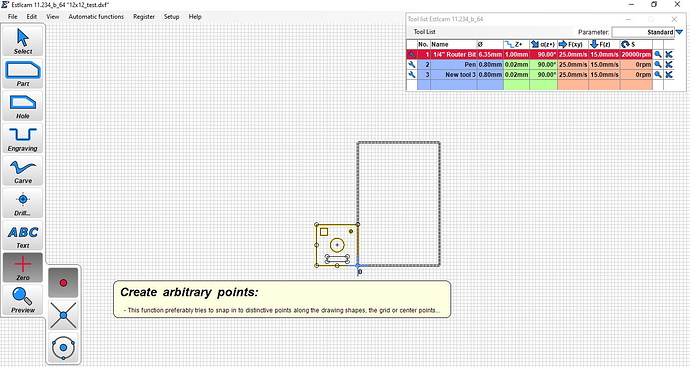Choose the Part toolpath tool
The image size is (690, 367).
[x=23, y=73]
